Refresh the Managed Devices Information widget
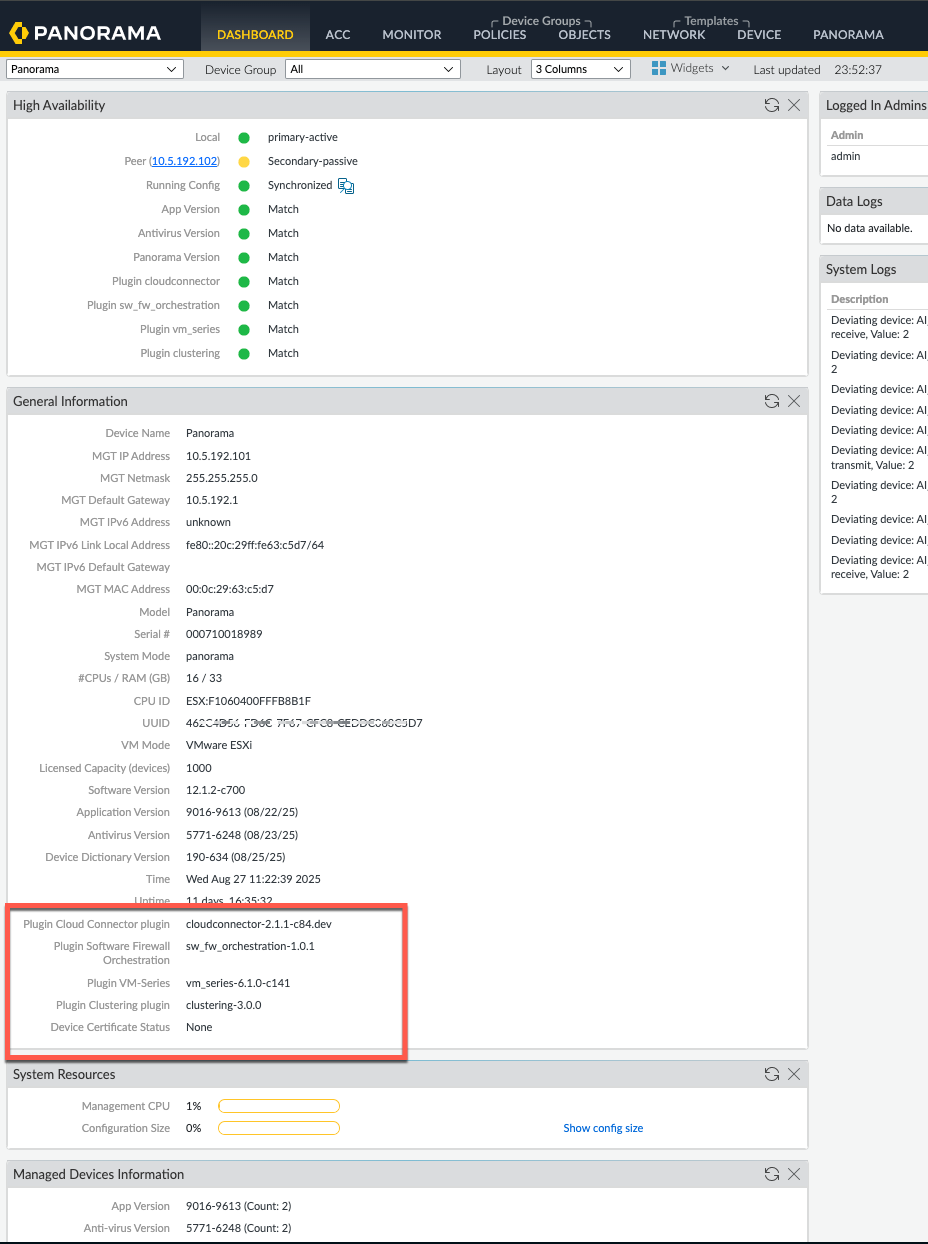928x1244 pixels. tap(771, 1174)
